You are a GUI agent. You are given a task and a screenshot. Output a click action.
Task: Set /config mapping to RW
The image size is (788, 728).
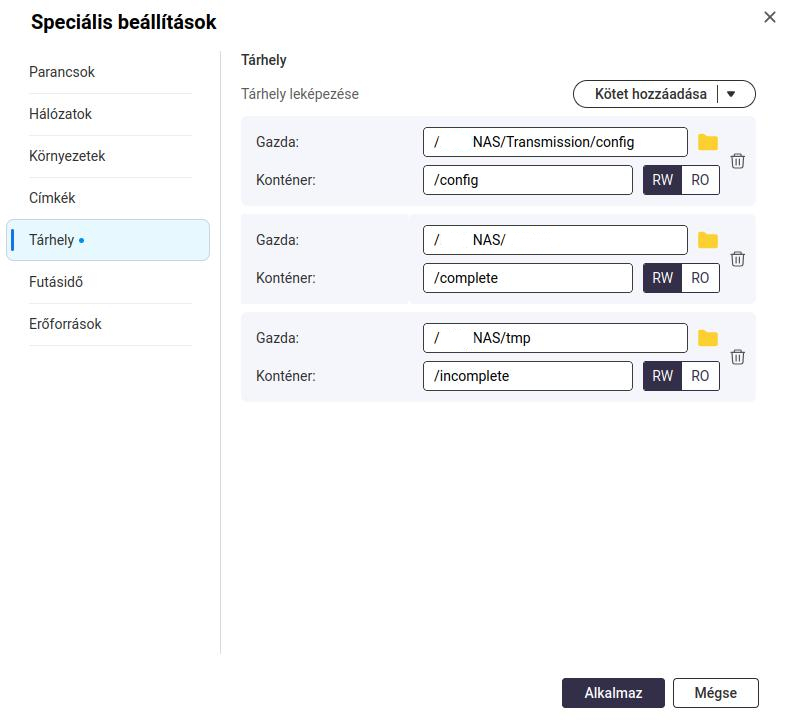point(662,180)
